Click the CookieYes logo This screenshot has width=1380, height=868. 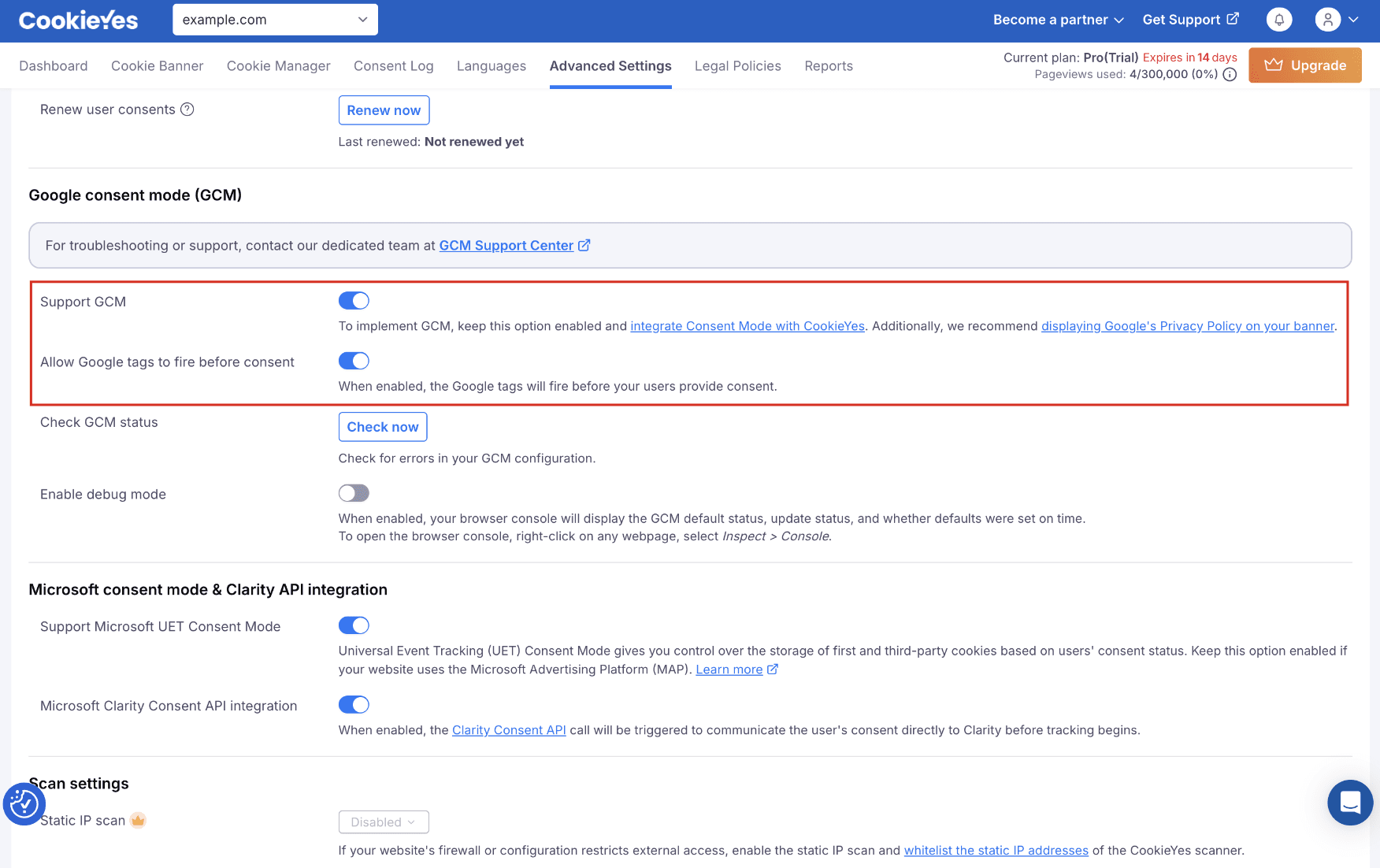click(78, 20)
